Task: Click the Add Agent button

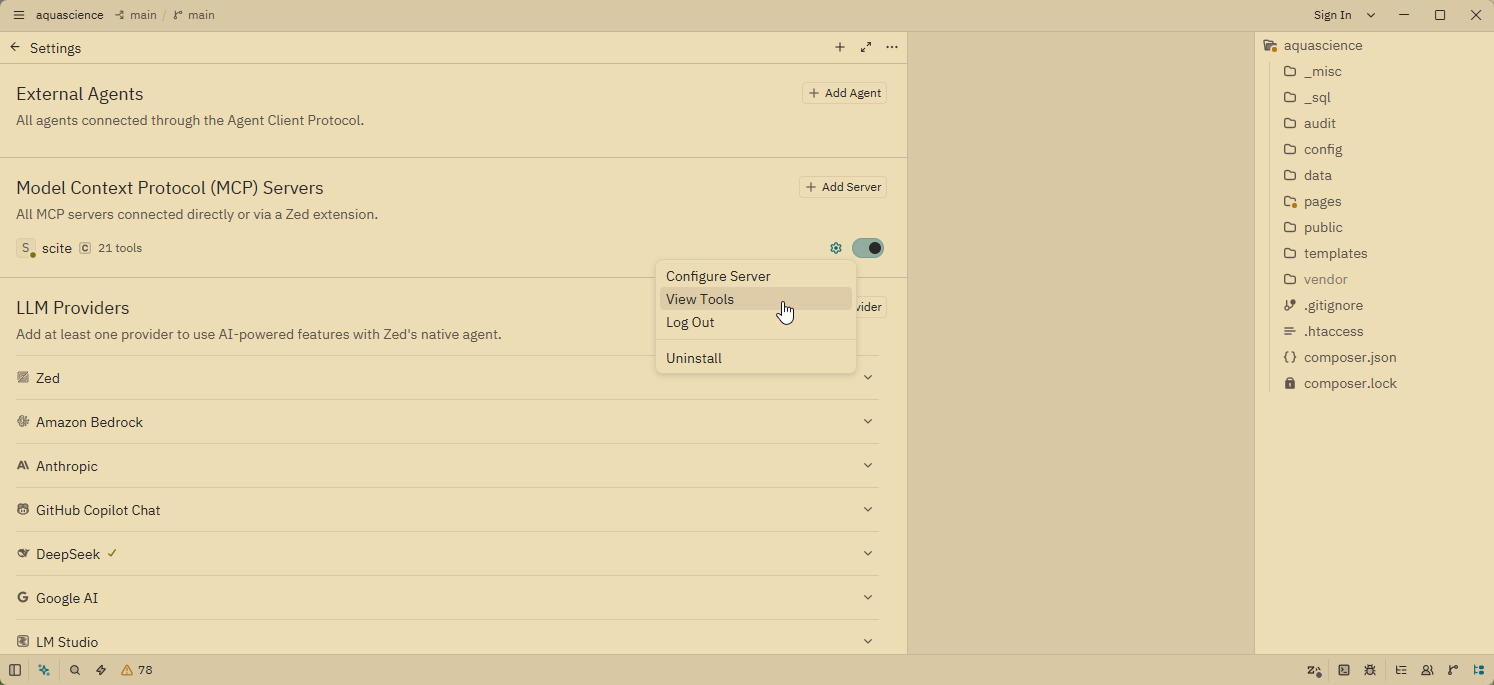Action: coord(844,93)
